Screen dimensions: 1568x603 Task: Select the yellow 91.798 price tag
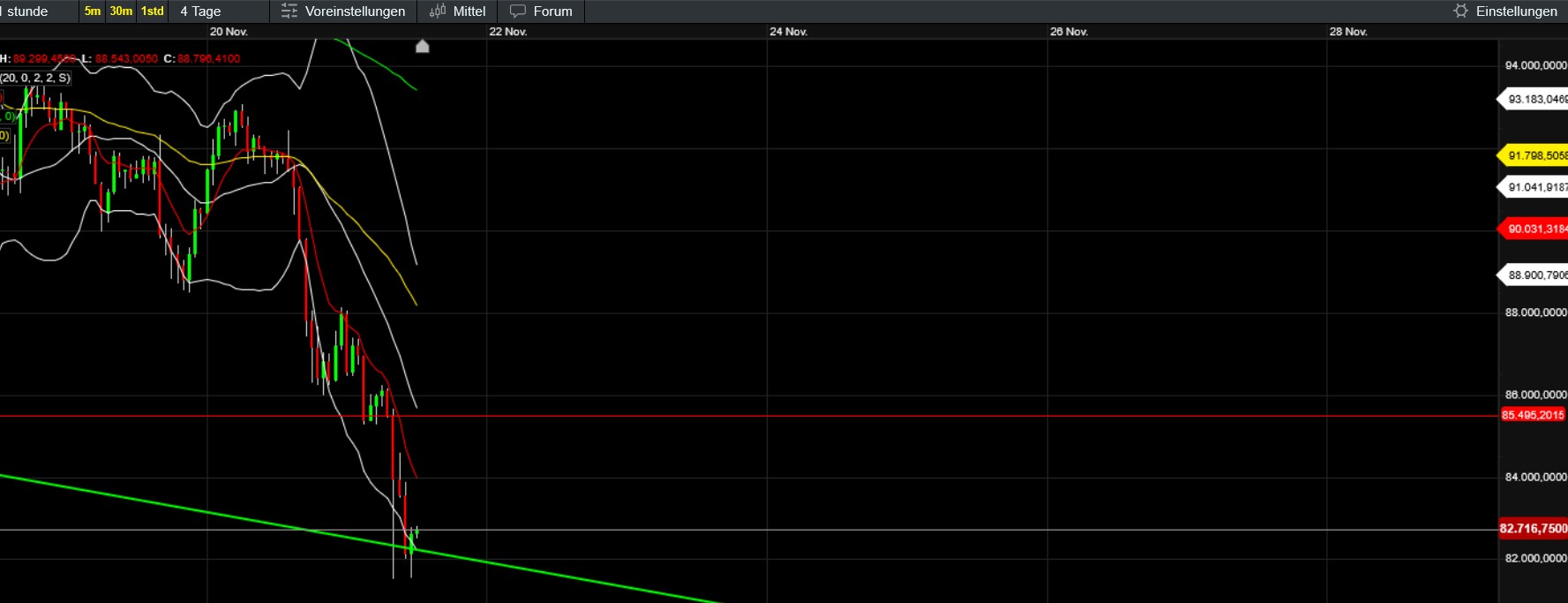pyautogui.click(x=1535, y=155)
